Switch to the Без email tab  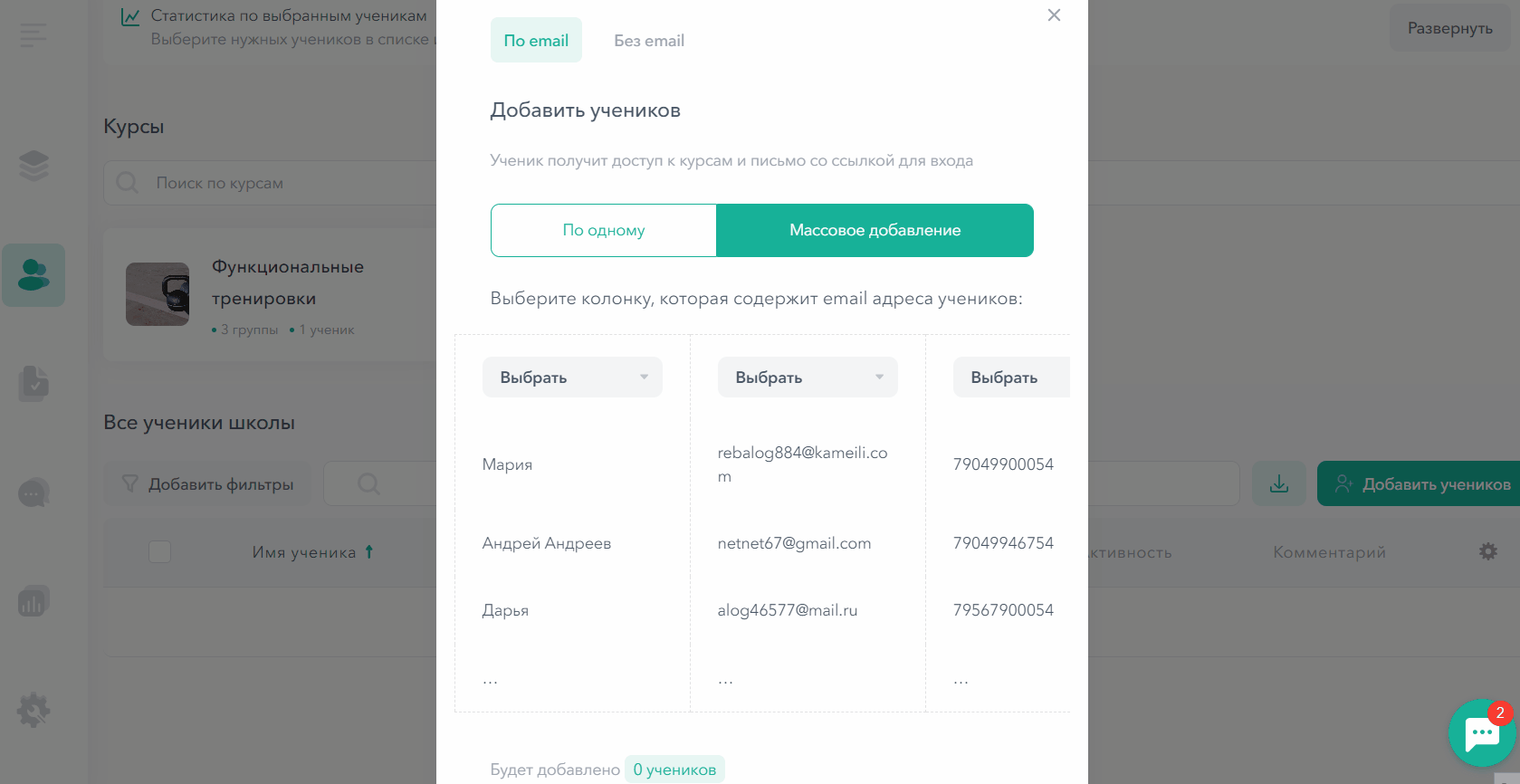(x=649, y=41)
